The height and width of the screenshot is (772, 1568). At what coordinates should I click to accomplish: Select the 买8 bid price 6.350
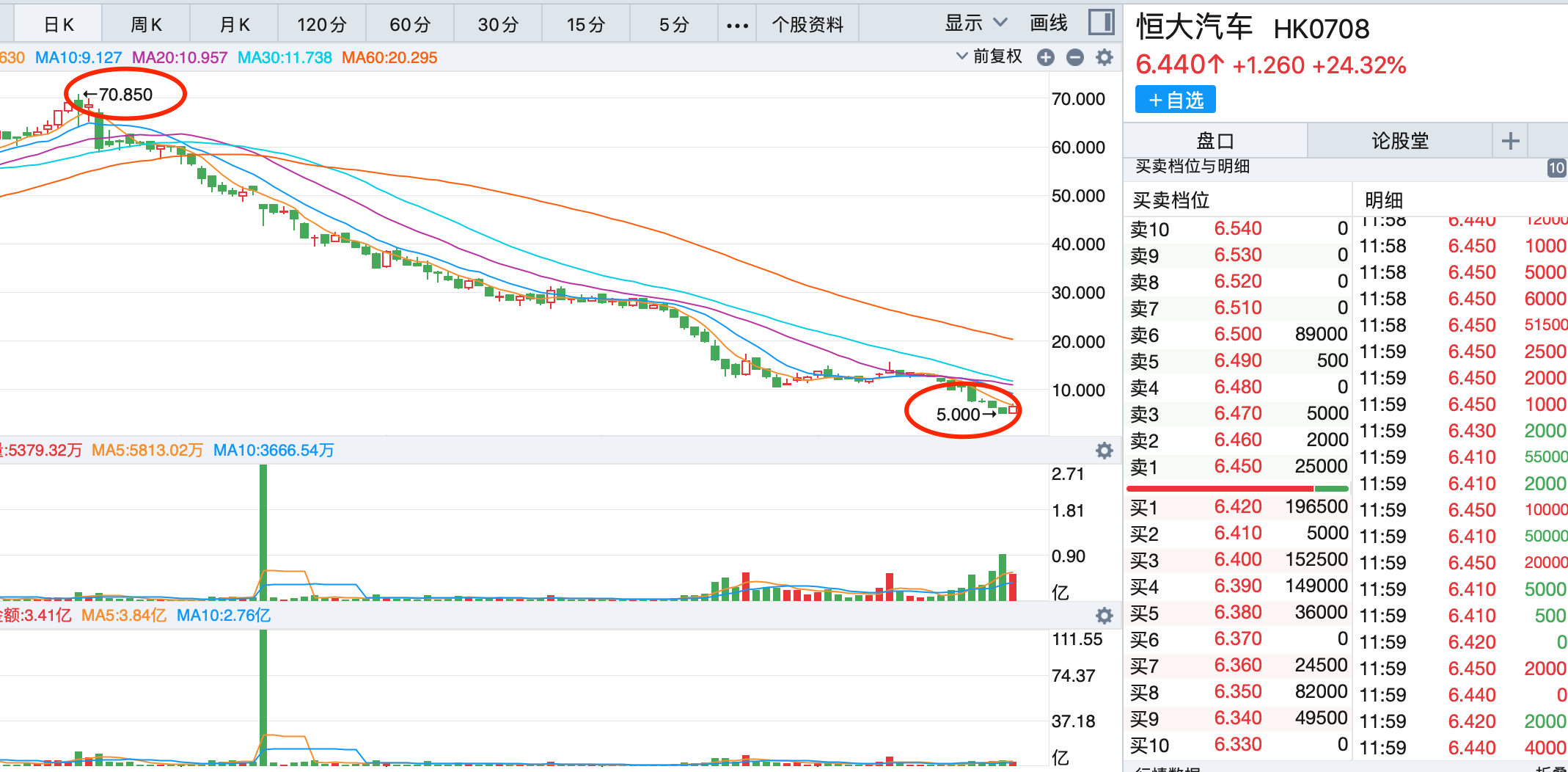tap(1238, 691)
